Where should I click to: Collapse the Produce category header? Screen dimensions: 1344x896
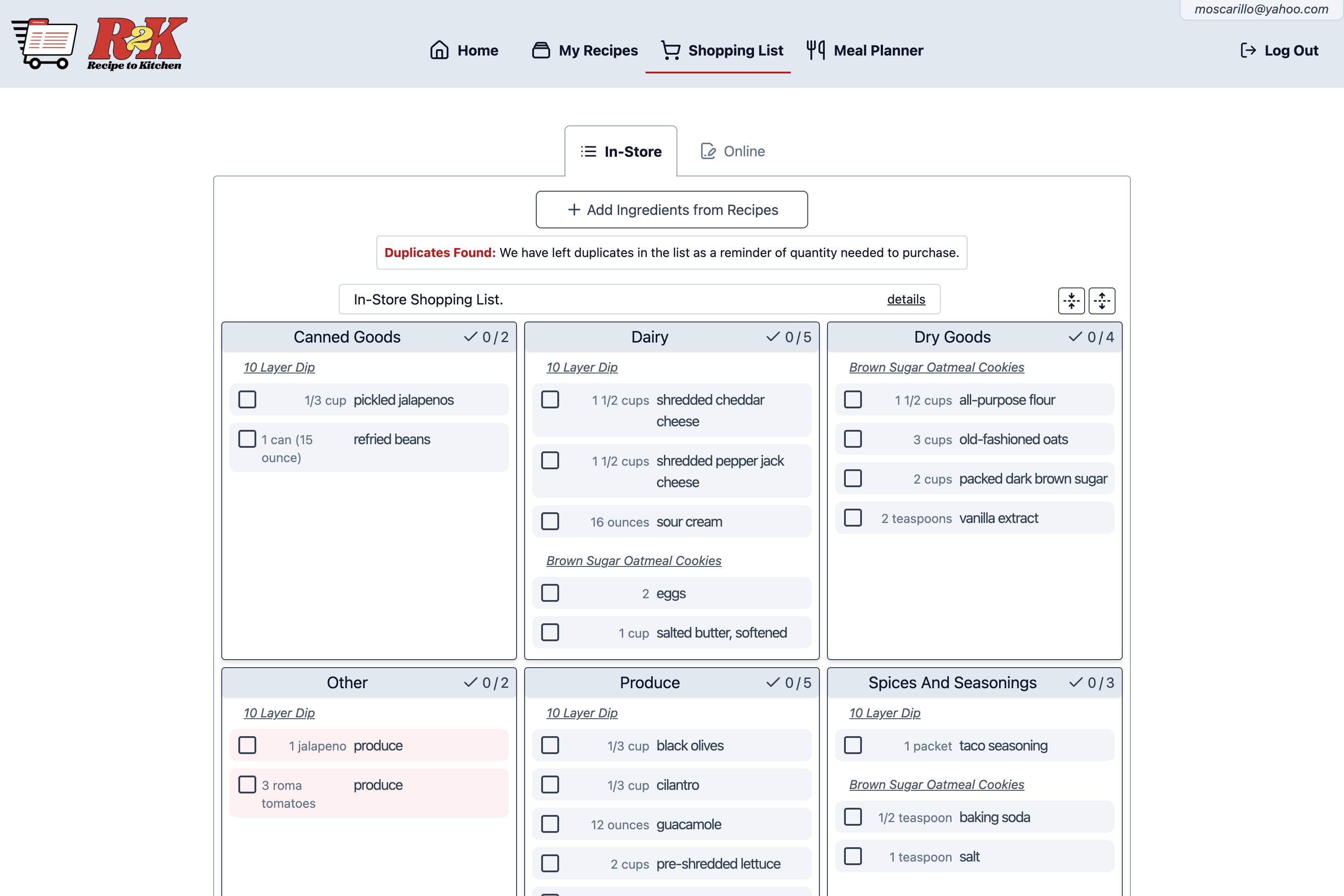(x=650, y=682)
